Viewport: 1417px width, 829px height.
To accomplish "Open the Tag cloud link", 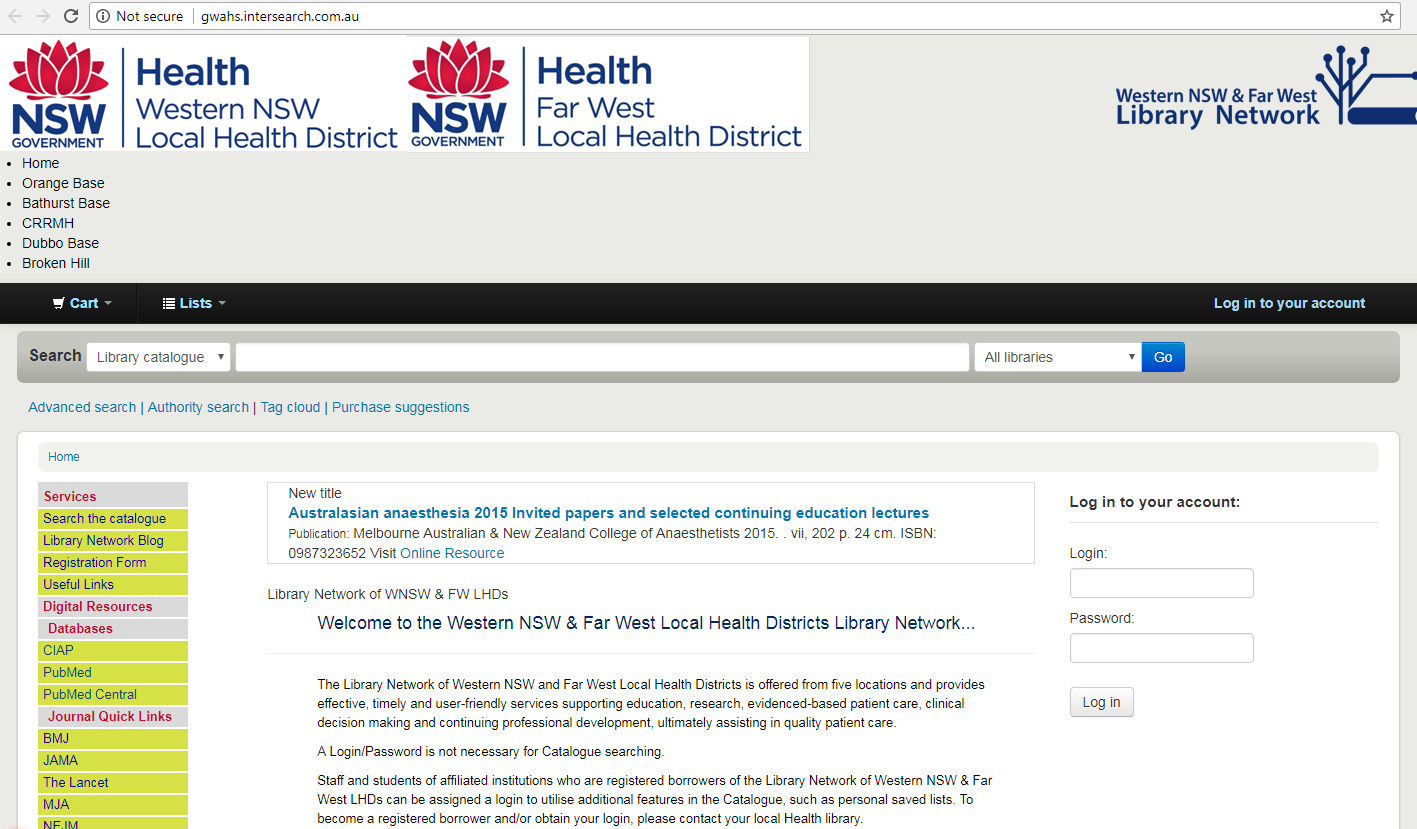I will (x=290, y=407).
